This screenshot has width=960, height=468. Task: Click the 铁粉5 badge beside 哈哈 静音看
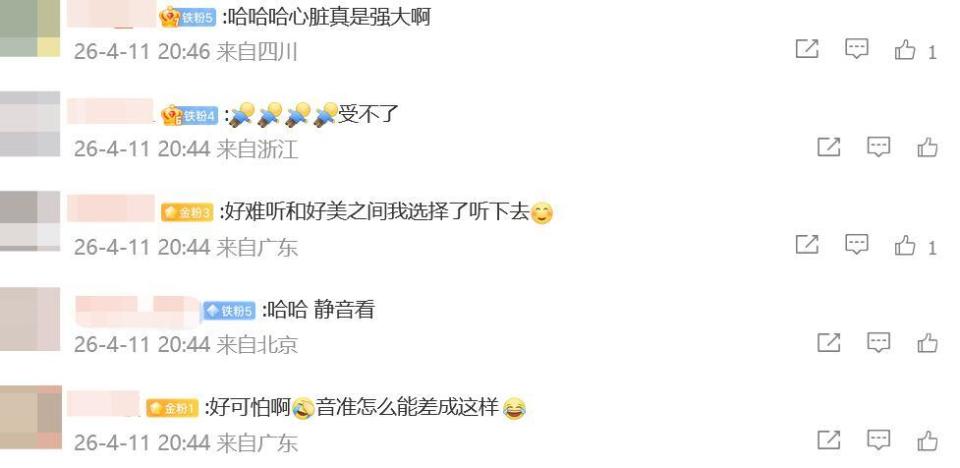[229, 311]
